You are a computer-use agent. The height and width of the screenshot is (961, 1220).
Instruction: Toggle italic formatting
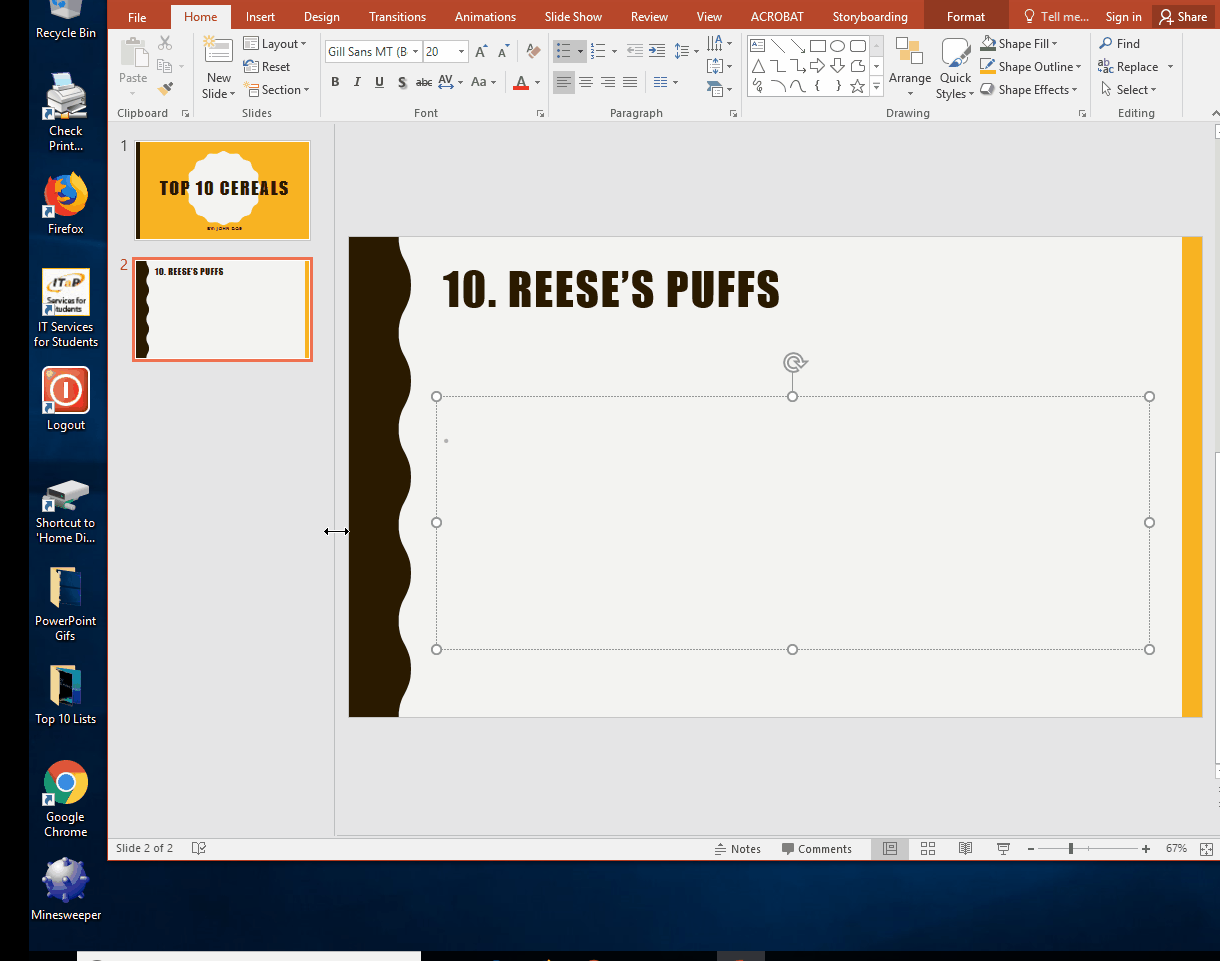[x=357, y=82]
